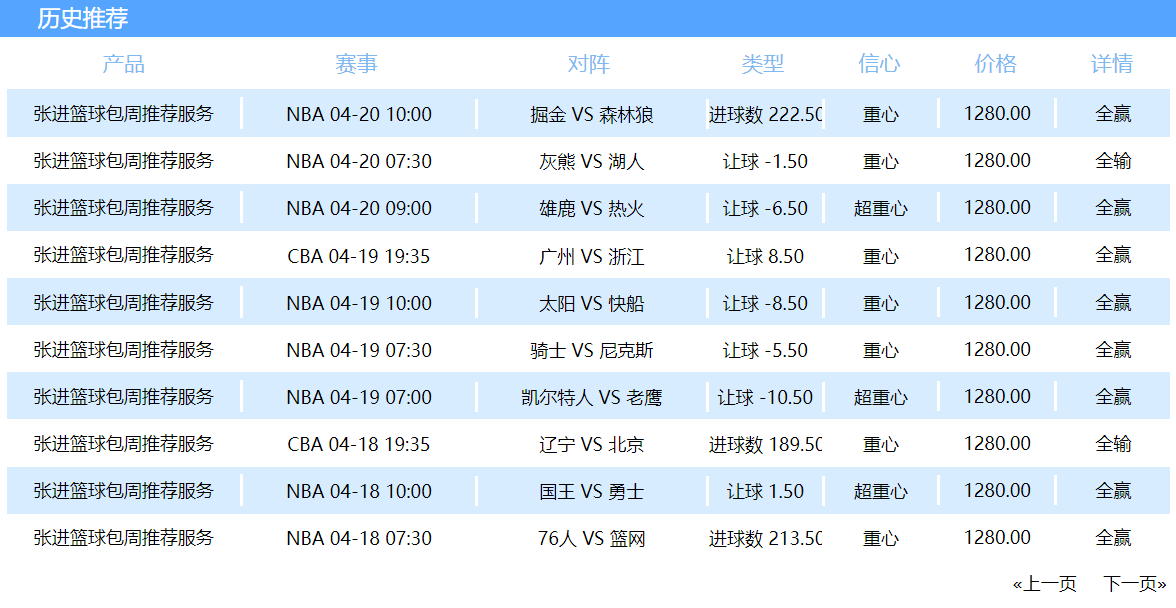Viewport: 1176px width, 608px height.
Task: Open the 掘金 VS 森林狼 matchup
Action: [x=592, y=115]
